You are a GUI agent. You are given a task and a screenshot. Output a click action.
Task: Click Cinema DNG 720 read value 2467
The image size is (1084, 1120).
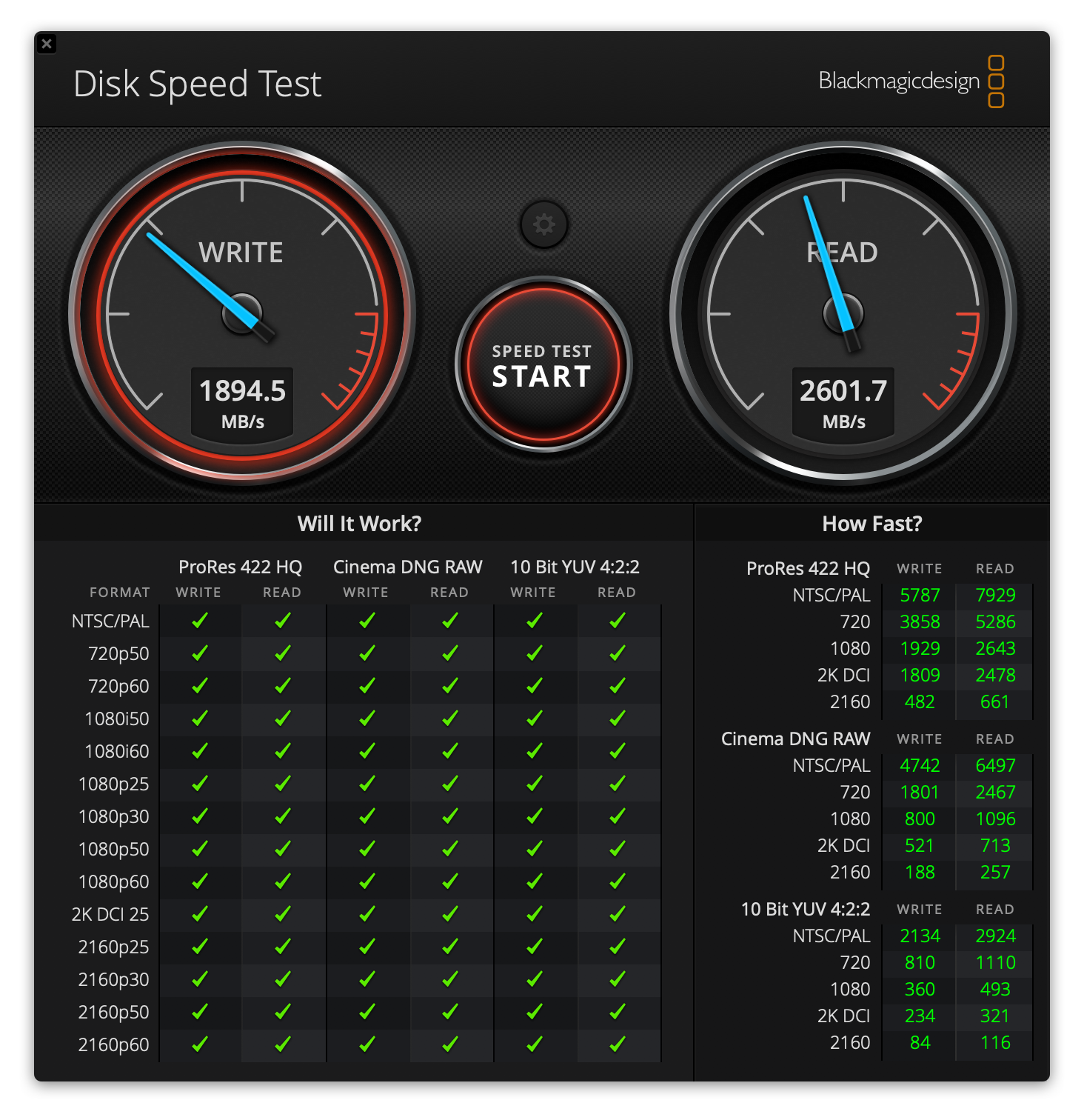click(995, 792)
